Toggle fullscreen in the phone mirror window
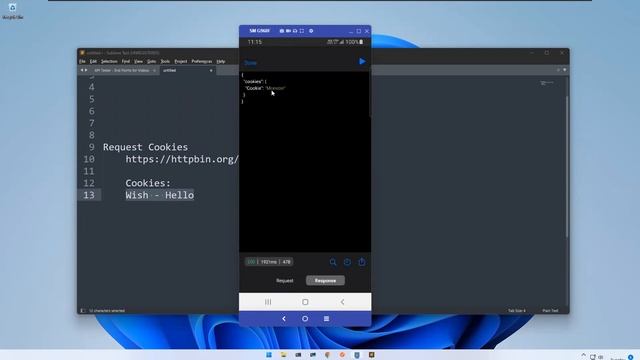The width and height of the screenshot is (640, 360). [302, 31]
